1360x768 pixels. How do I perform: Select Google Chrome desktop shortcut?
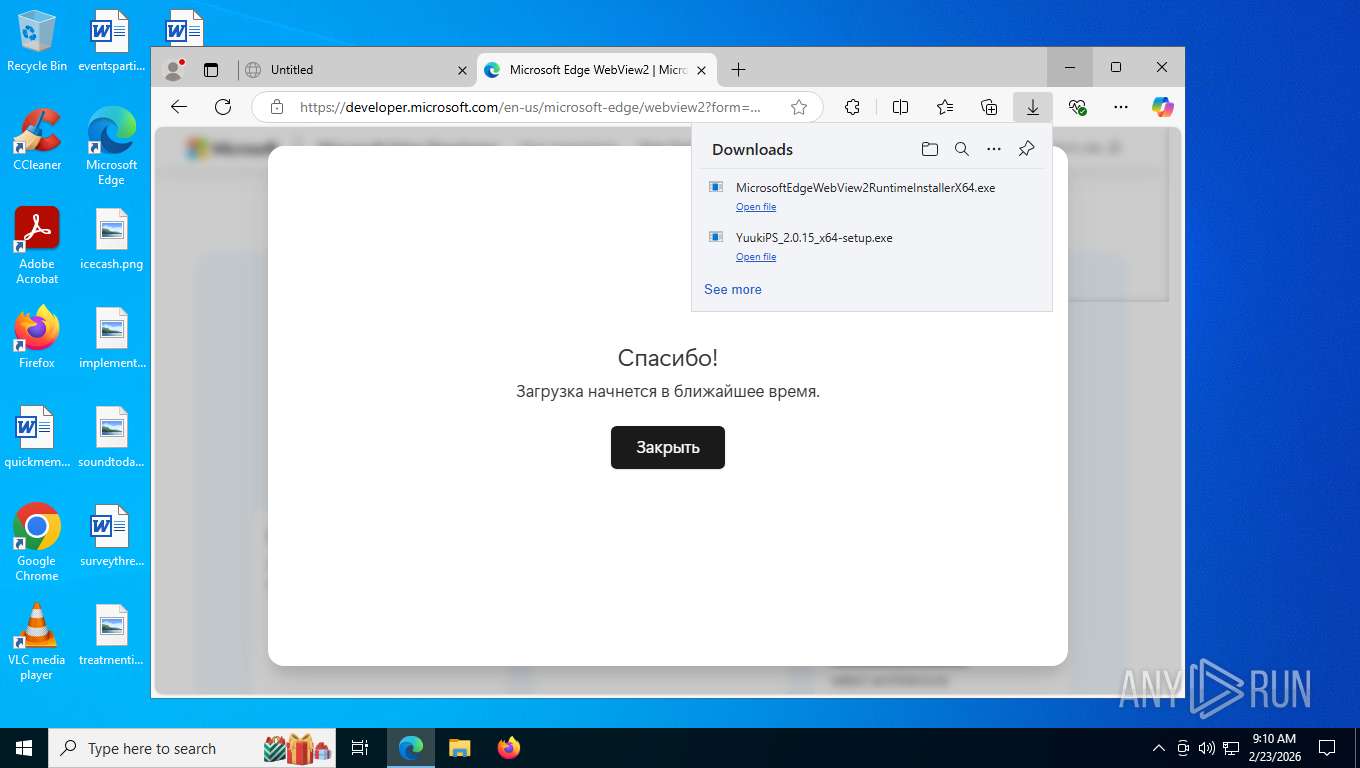(37, 543)
